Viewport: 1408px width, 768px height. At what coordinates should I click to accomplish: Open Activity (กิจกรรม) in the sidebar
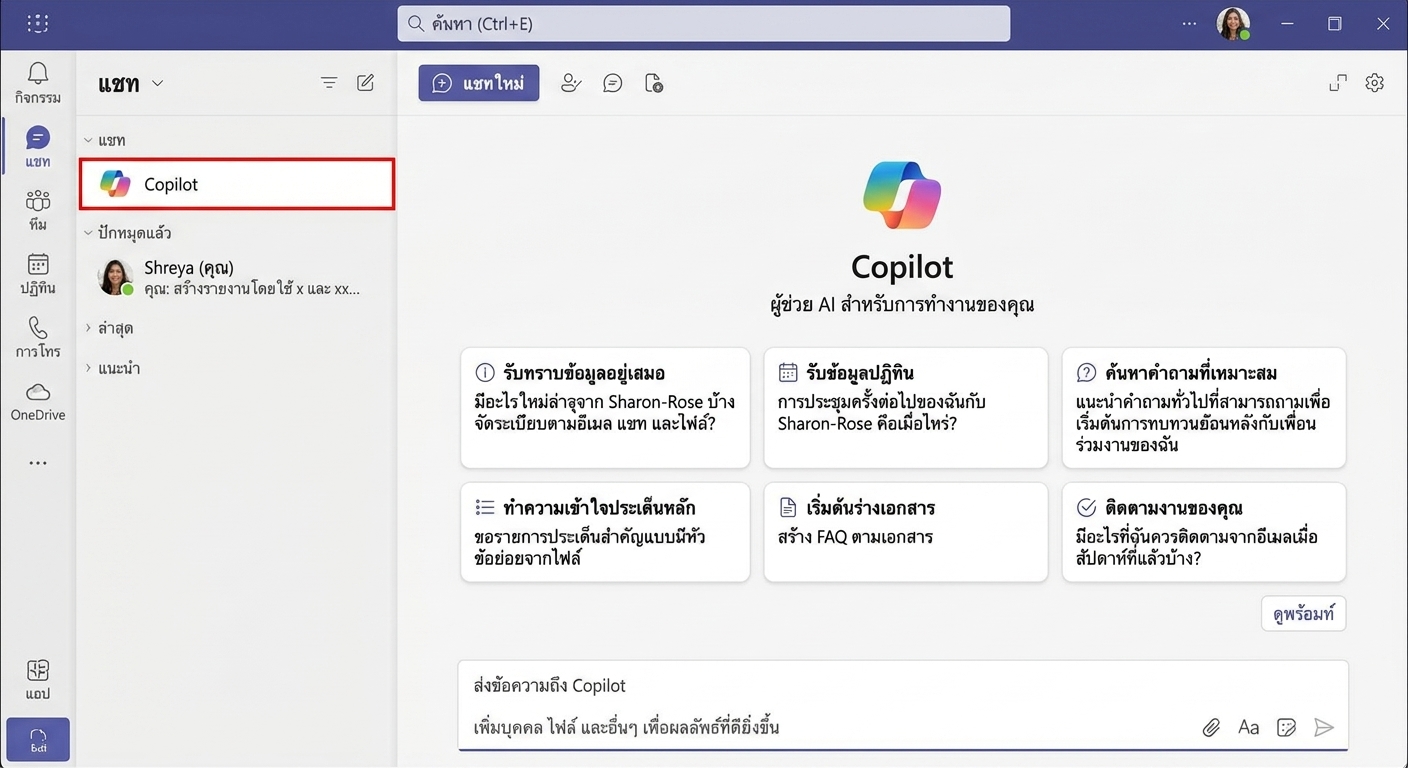pos(38,82)
